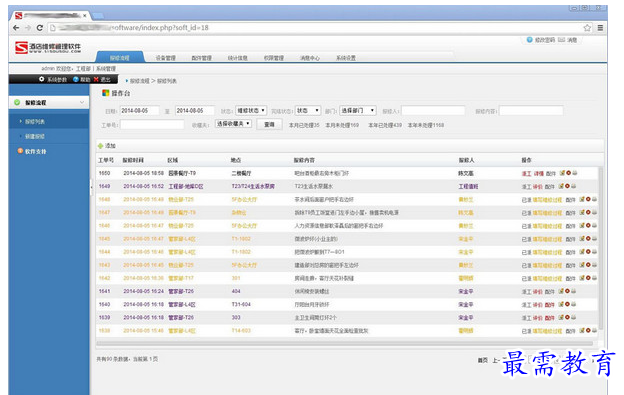Click the print icon in row 1650
624x395 pixels.
[x=574, y=173]
